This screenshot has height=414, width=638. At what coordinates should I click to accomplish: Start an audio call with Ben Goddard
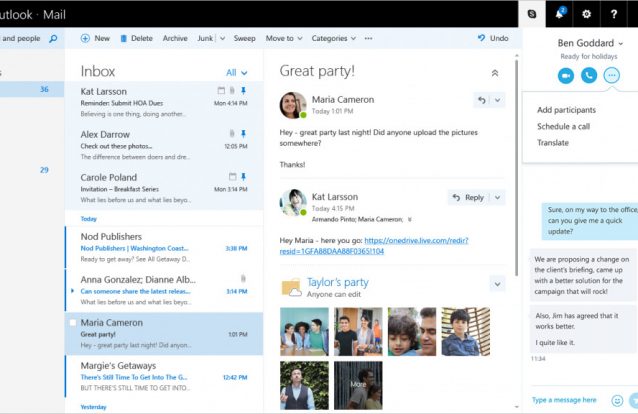[589, 75]
